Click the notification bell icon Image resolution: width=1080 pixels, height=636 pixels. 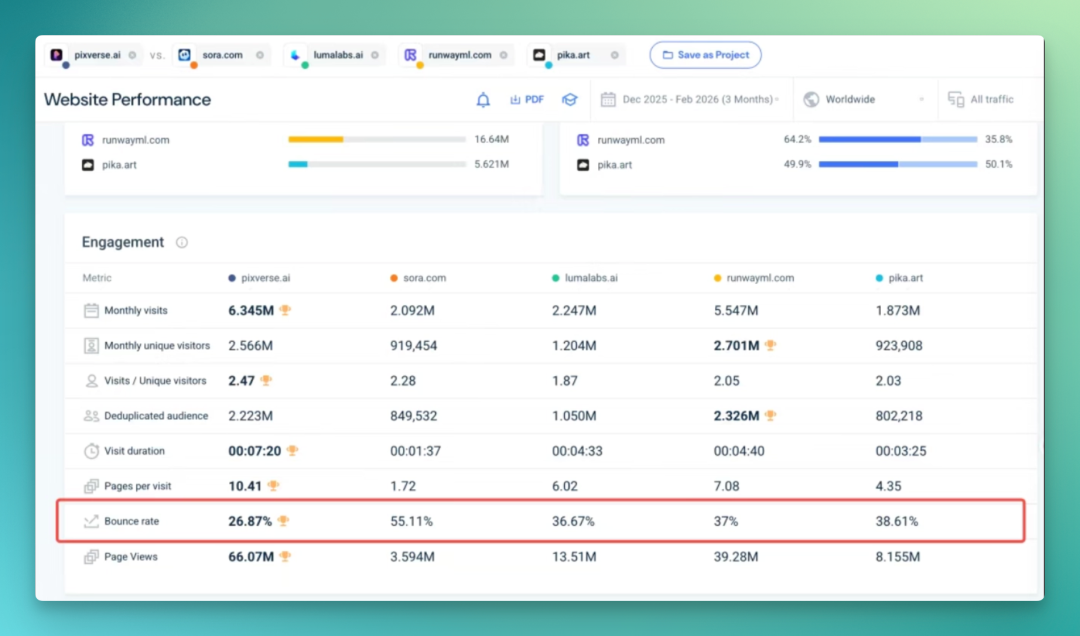pos(483,100)
